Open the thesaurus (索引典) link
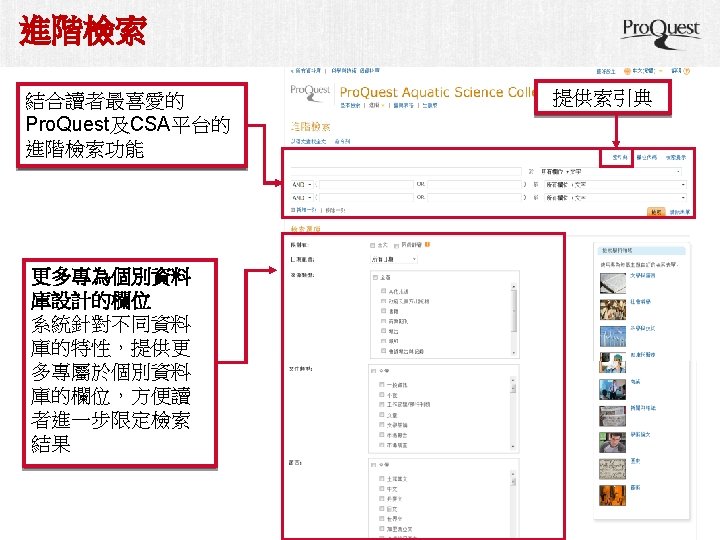720x540 pixels. click(x=619, y=158)
